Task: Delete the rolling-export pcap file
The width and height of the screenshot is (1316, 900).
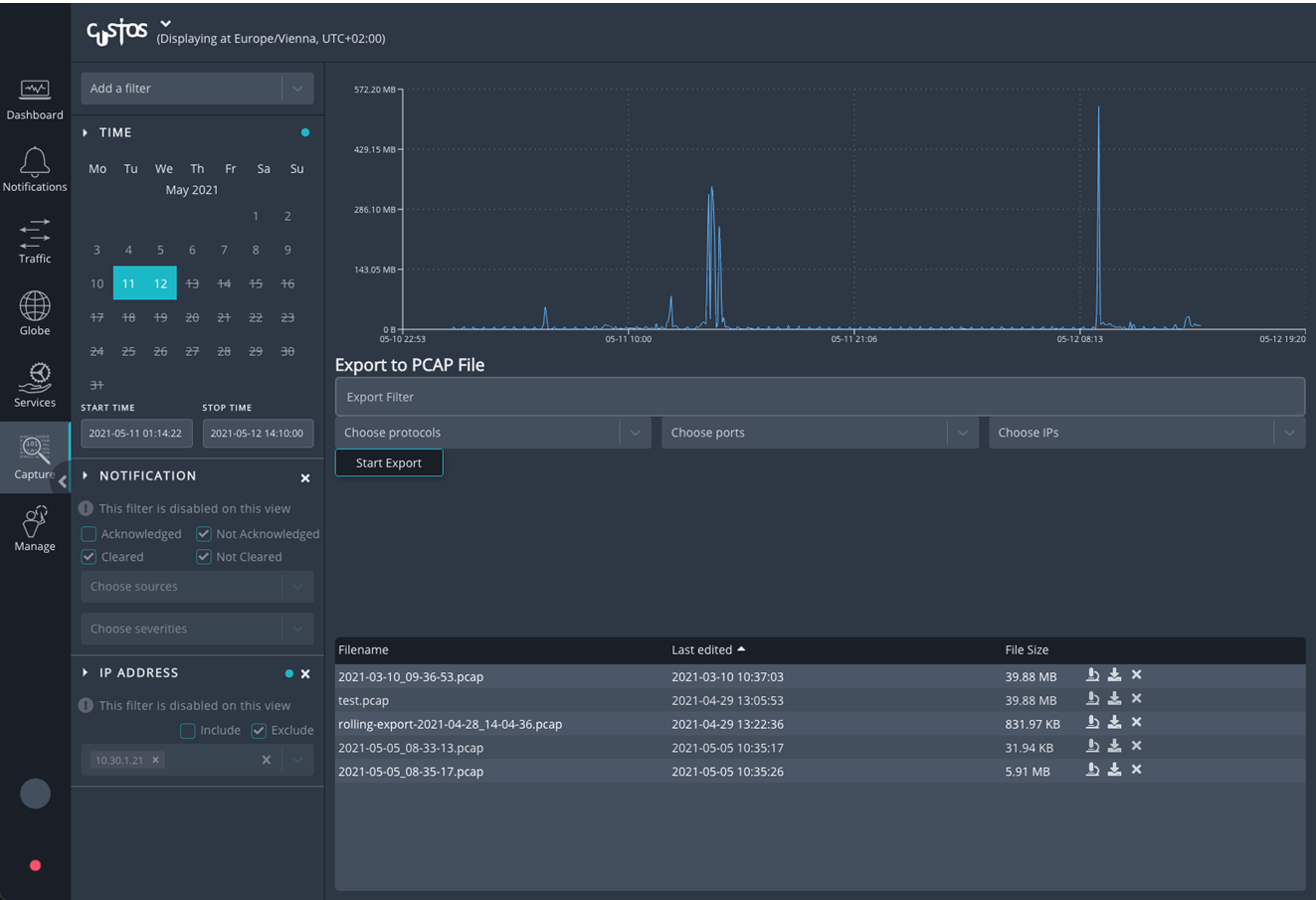Action: (1136, 723)
